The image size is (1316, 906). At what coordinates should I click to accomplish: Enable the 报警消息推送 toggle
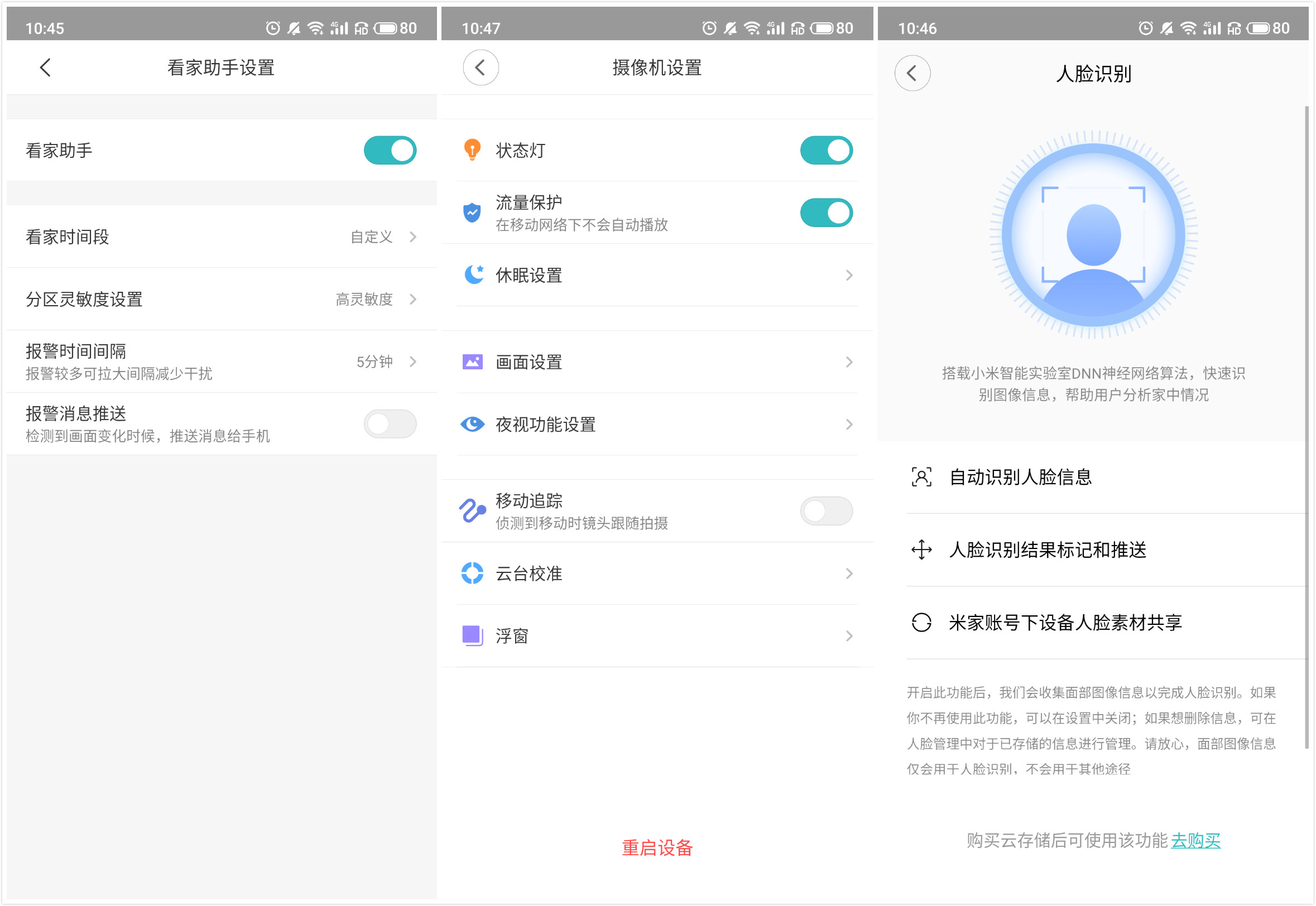coord(390,423)
